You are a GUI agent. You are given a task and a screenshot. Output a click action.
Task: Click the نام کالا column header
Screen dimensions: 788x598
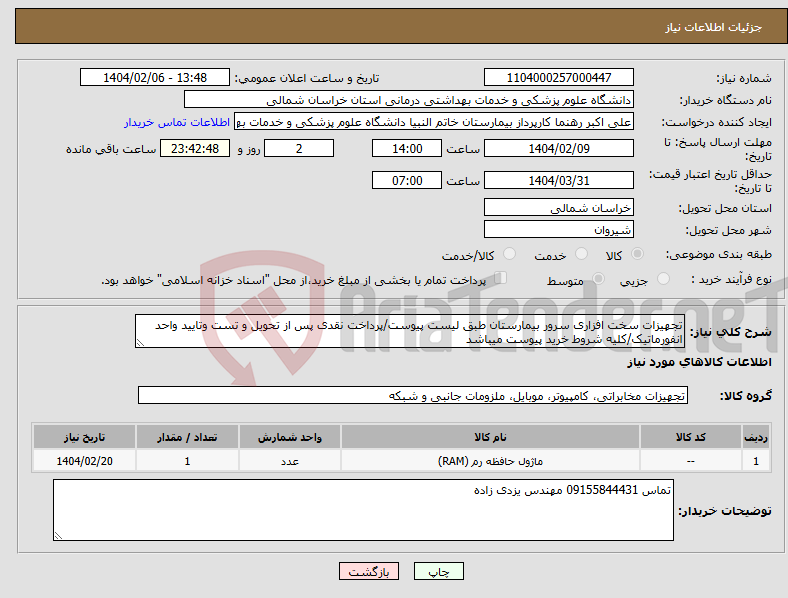click(490, 437)
